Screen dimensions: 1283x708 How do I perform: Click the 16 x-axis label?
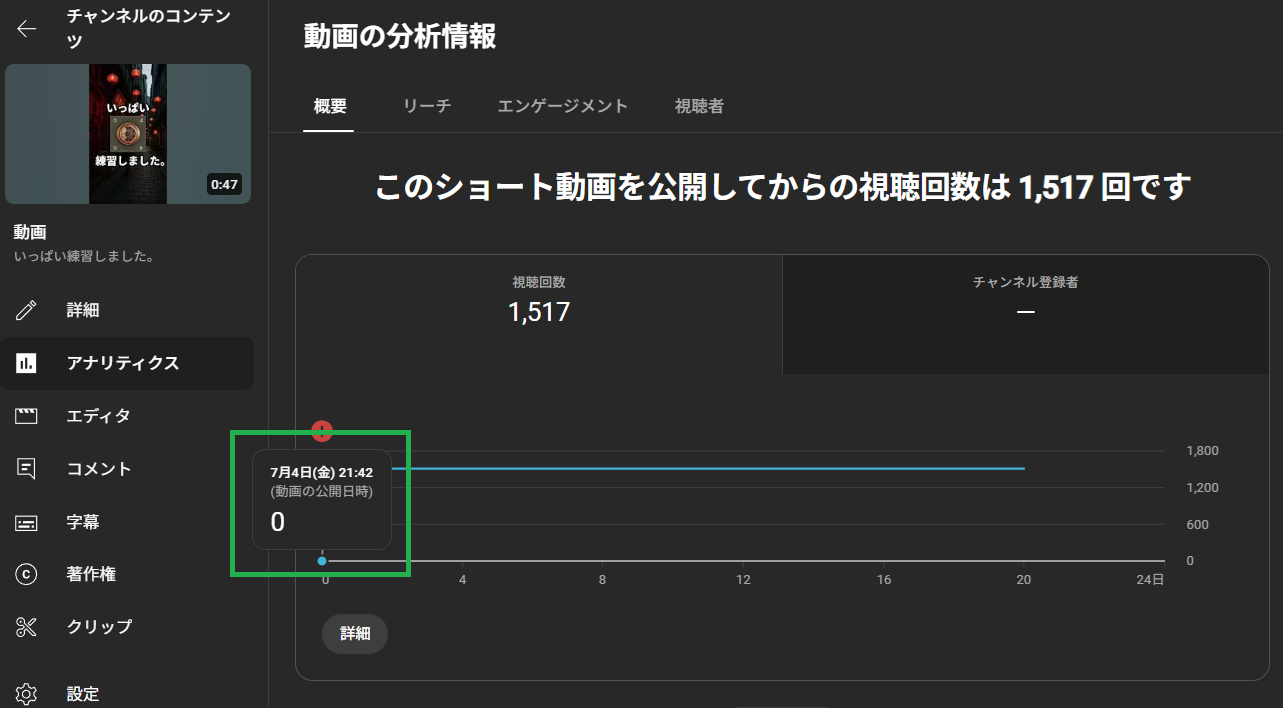[x=883, y=580]
